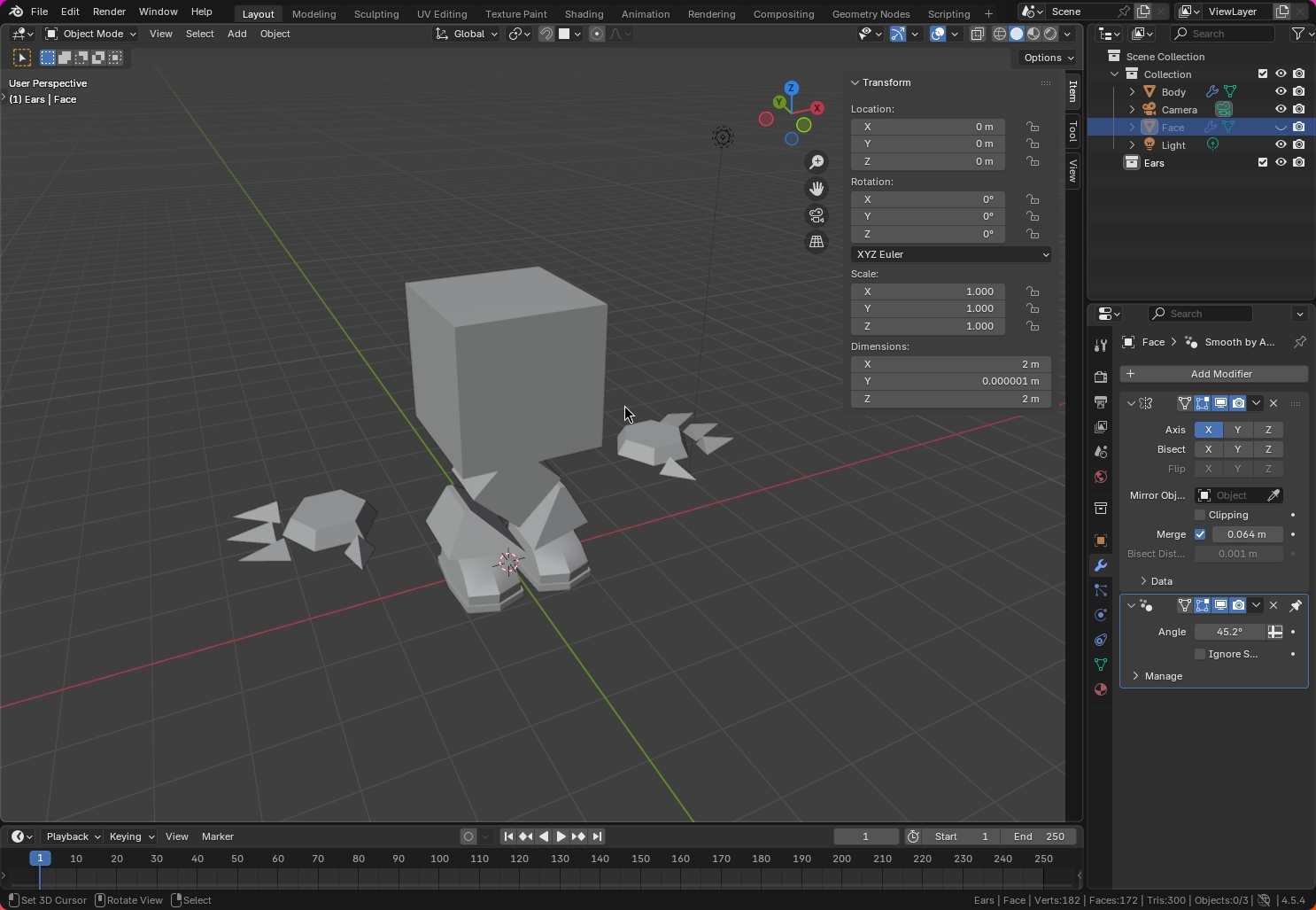Image resolution: width=1316 pixels, height=910 pixels.
Task: Open the Object Mode dropdown
Action: point(91,34)
